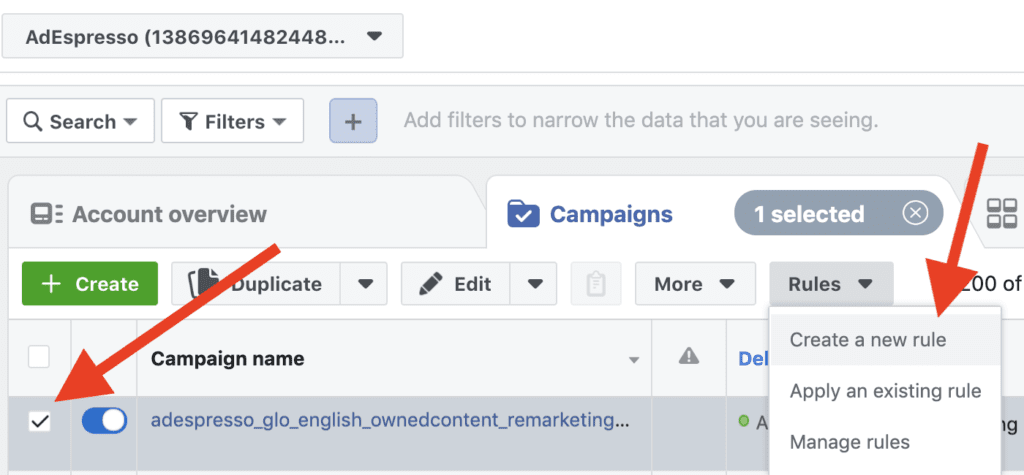1024x475 pixels.
Task: Expand the arrow next to Duplicate
Action: tap(364, 284)
